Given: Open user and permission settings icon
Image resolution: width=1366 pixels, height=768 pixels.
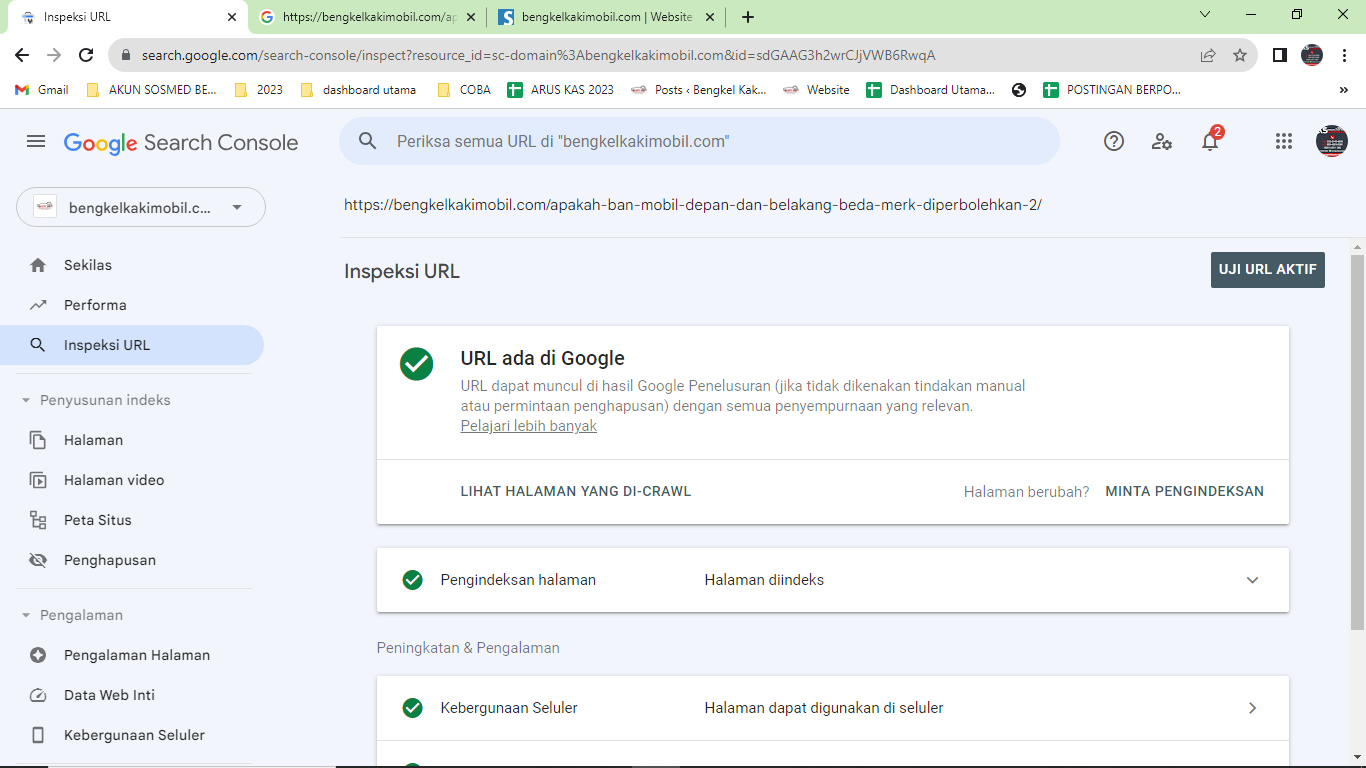Looking at the screenshot, I should coord(1162,142).
